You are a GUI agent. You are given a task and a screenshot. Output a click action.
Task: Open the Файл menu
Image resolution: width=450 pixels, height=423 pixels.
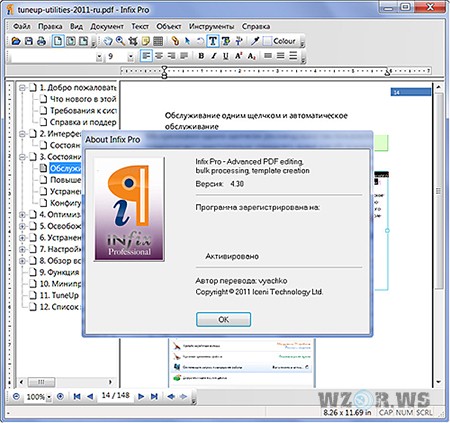point(22,26)
